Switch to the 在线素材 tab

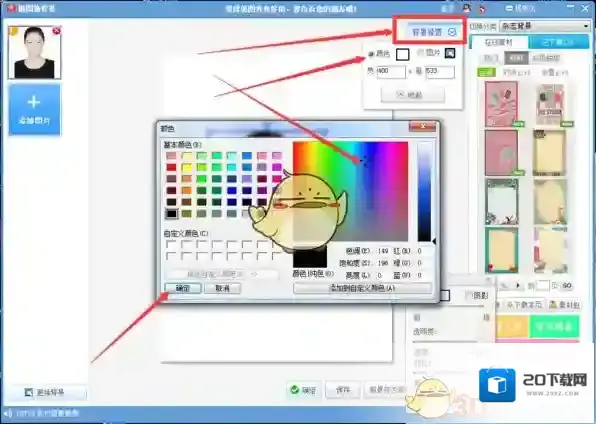click(499, 42)
